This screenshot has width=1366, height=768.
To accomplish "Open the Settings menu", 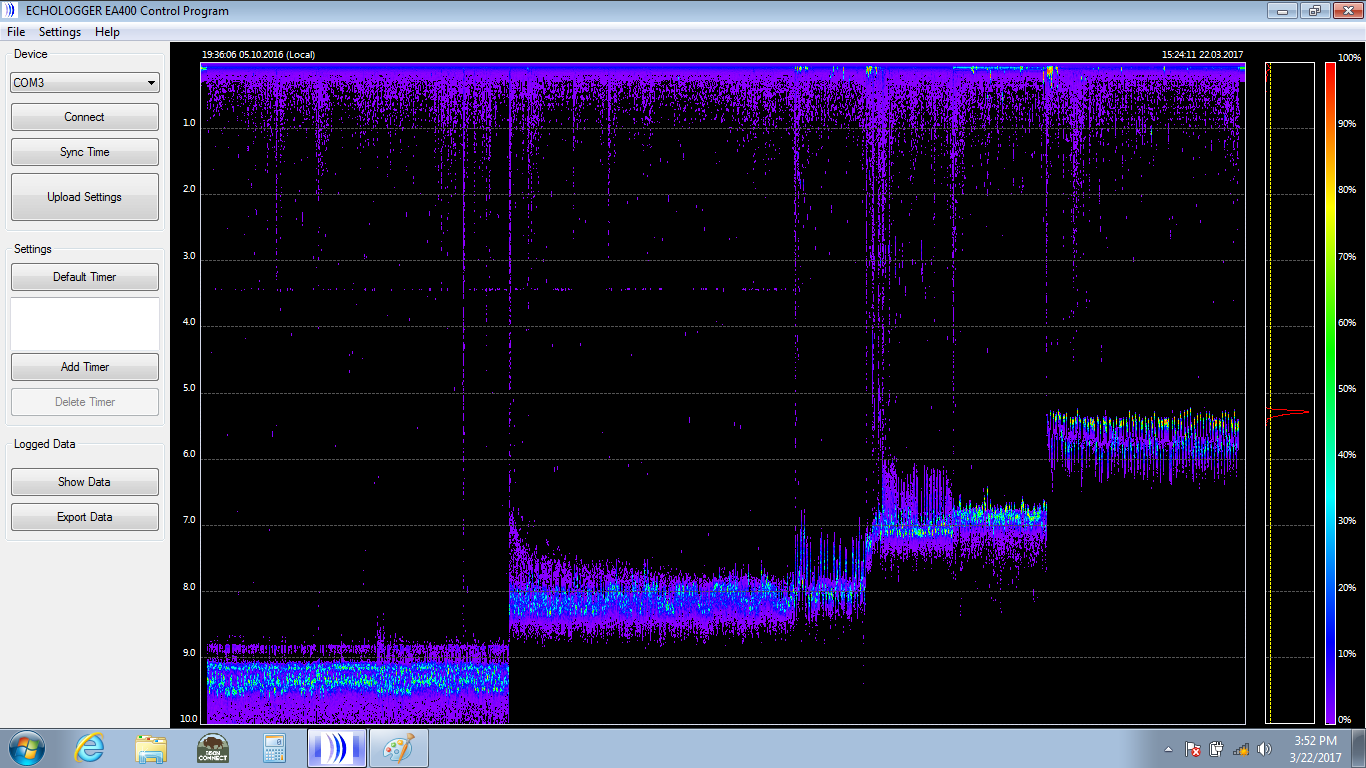I will 60,32.
